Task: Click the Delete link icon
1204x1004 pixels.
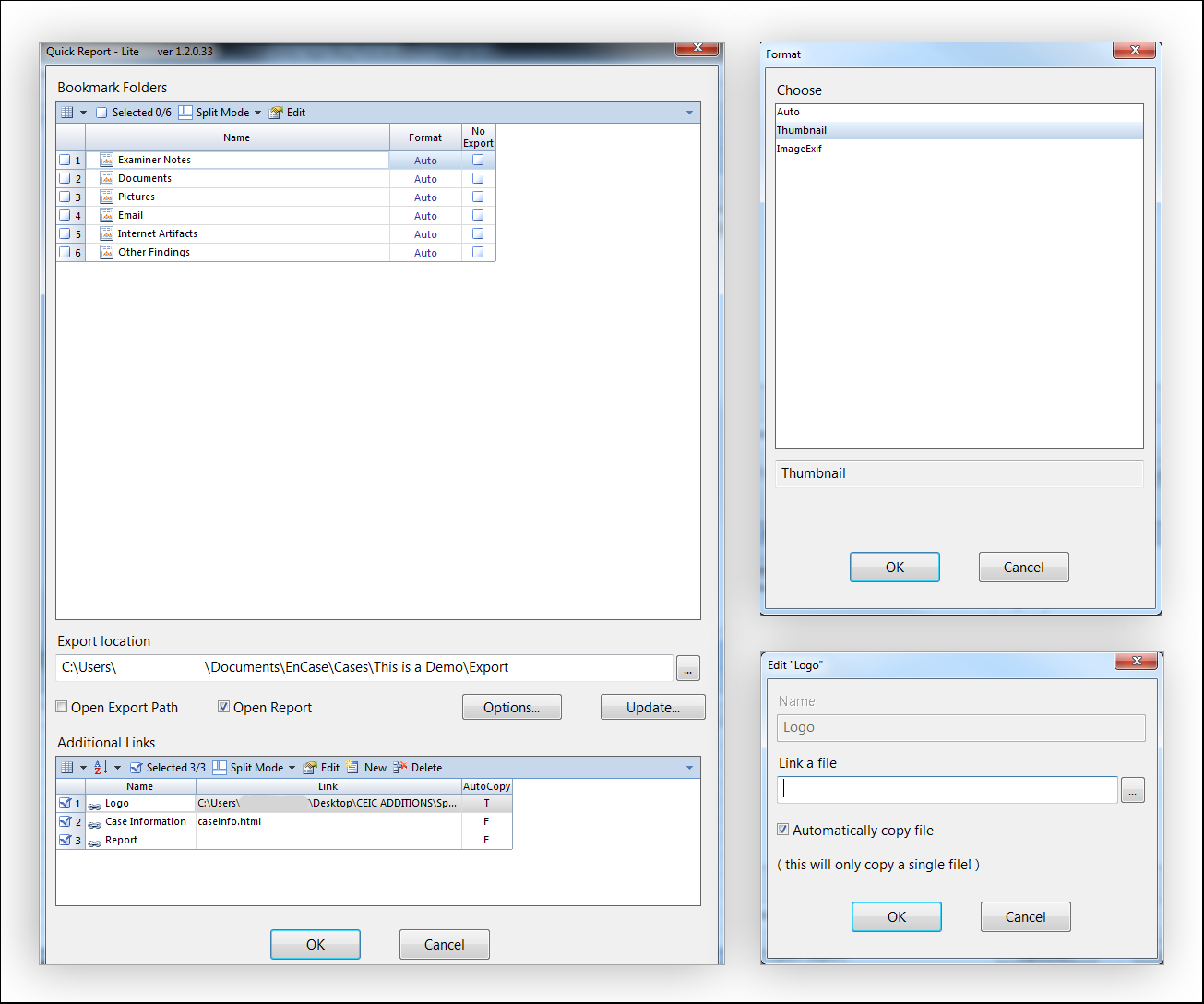Action: (x=400, y=768)
